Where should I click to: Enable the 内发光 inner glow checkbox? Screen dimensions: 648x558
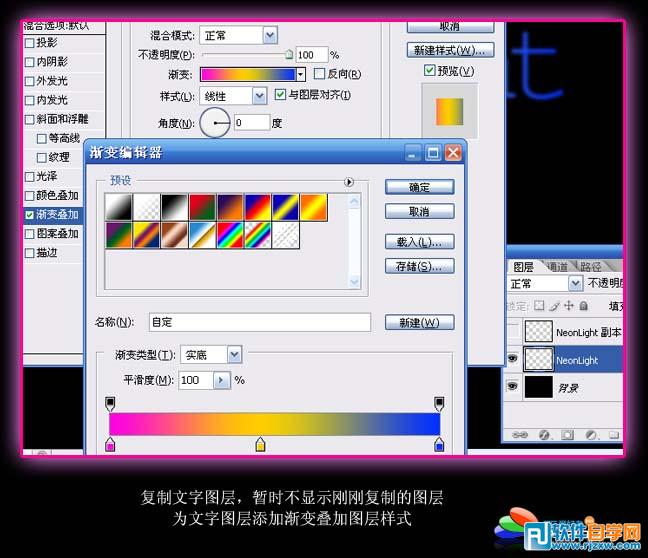click(30, 100)
